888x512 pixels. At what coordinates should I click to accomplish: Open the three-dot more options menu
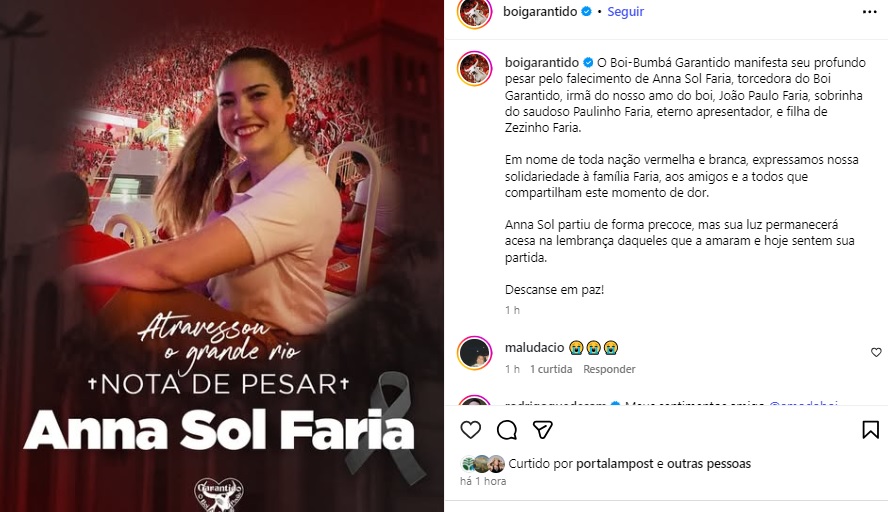click(x=869, y=12)
